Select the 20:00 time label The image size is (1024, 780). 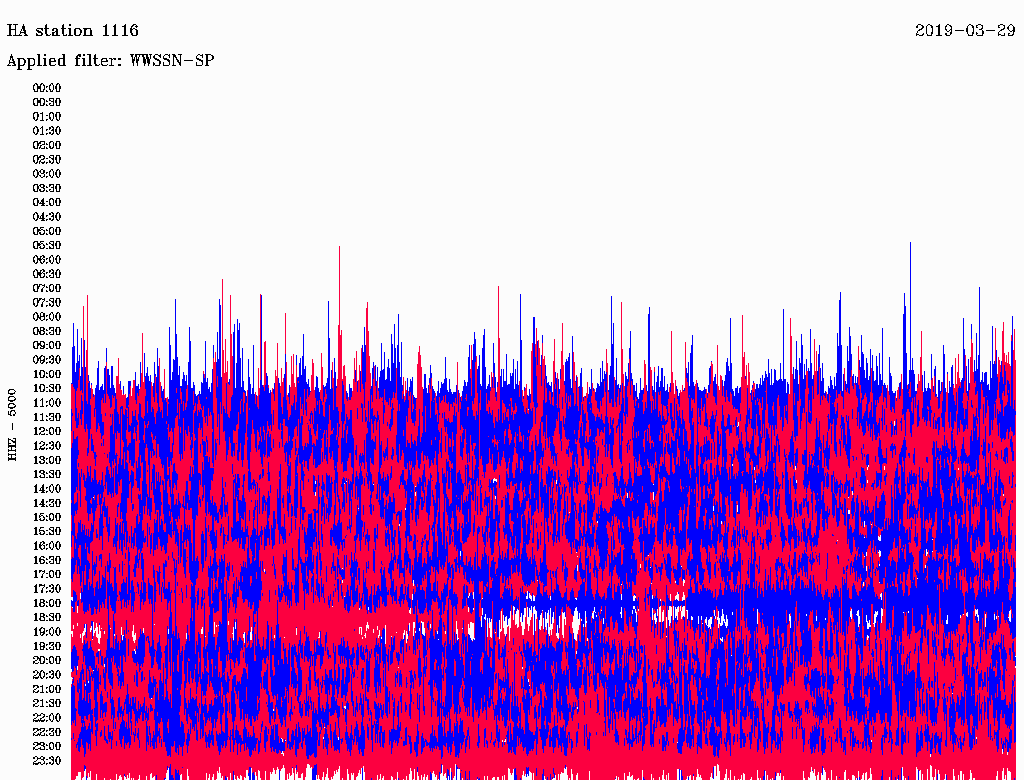point(47,661)
